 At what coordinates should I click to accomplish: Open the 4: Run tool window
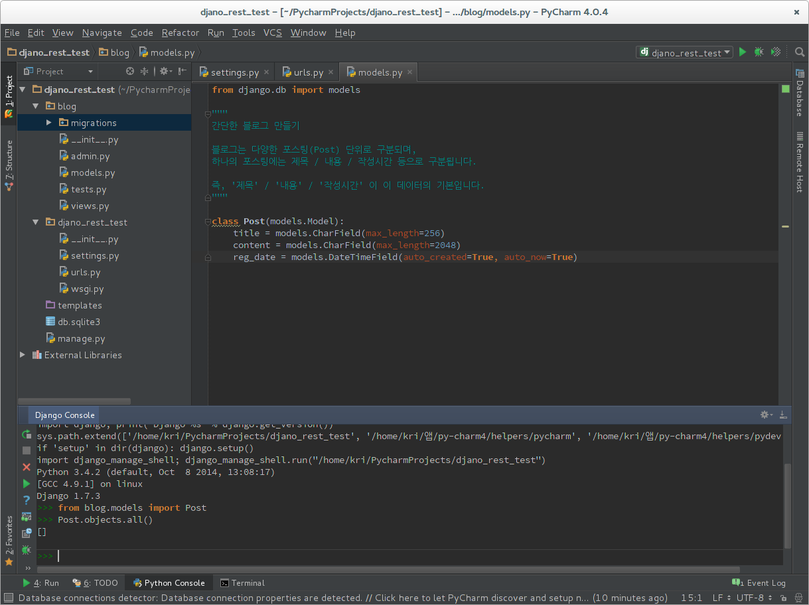pyautogui.click(x=40, y=583)
